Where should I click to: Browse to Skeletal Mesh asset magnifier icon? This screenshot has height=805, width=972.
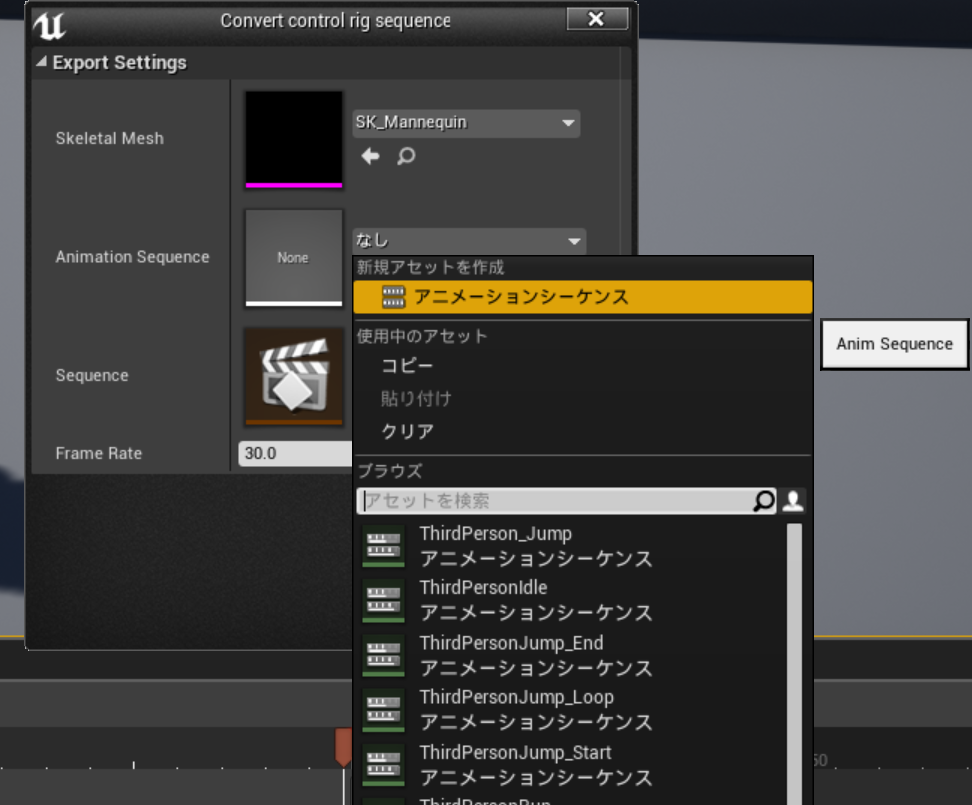tap(406, 156)
